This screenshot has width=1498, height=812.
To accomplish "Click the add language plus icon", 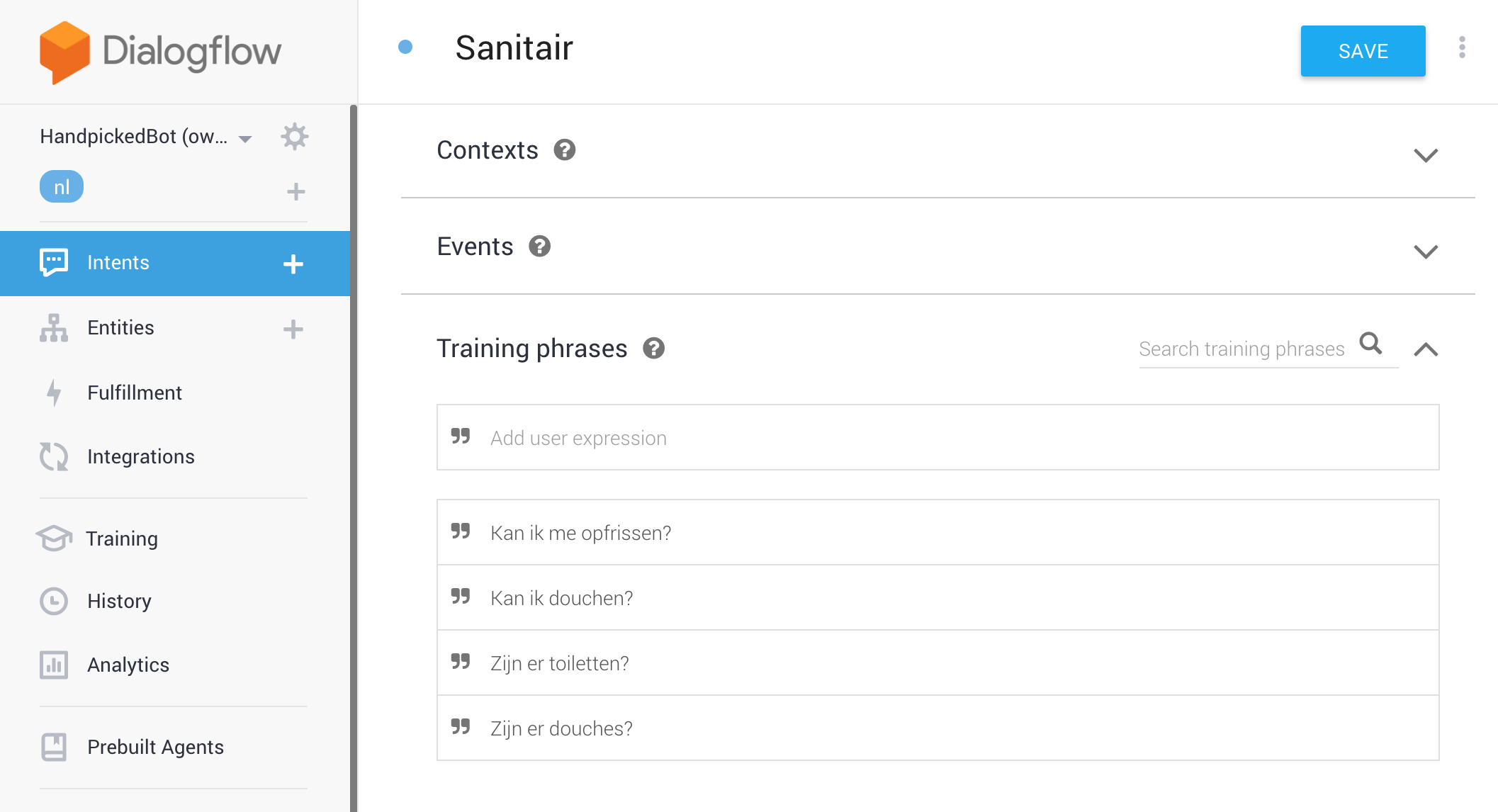I will pyautogui.click(x=295, y=191).
